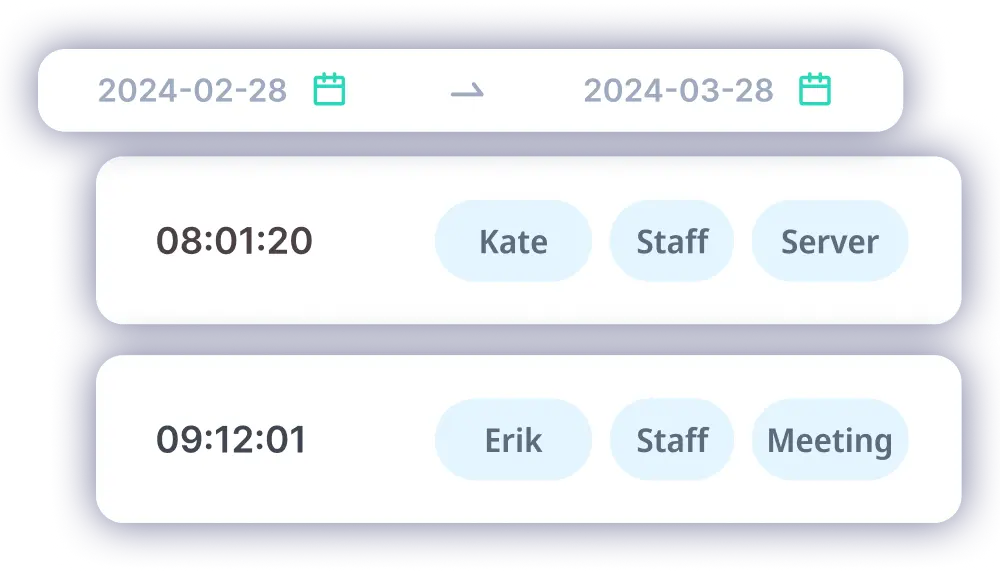This screenshot has height=572, width=1000.
Task: Click the 2024-02-28 start date field
Action: pos(193,91)
